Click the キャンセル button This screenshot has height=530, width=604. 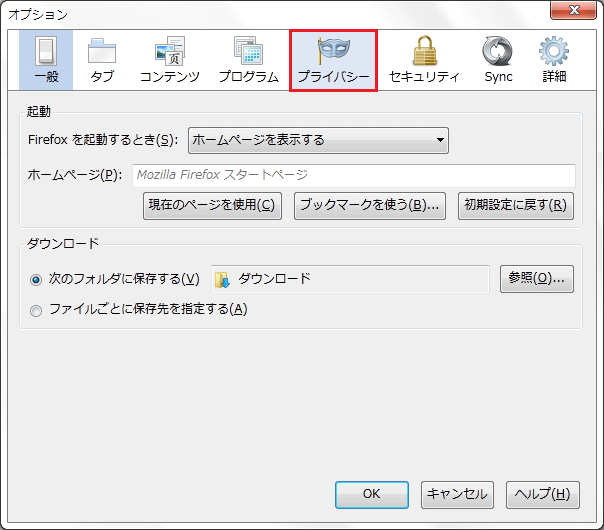457,495
